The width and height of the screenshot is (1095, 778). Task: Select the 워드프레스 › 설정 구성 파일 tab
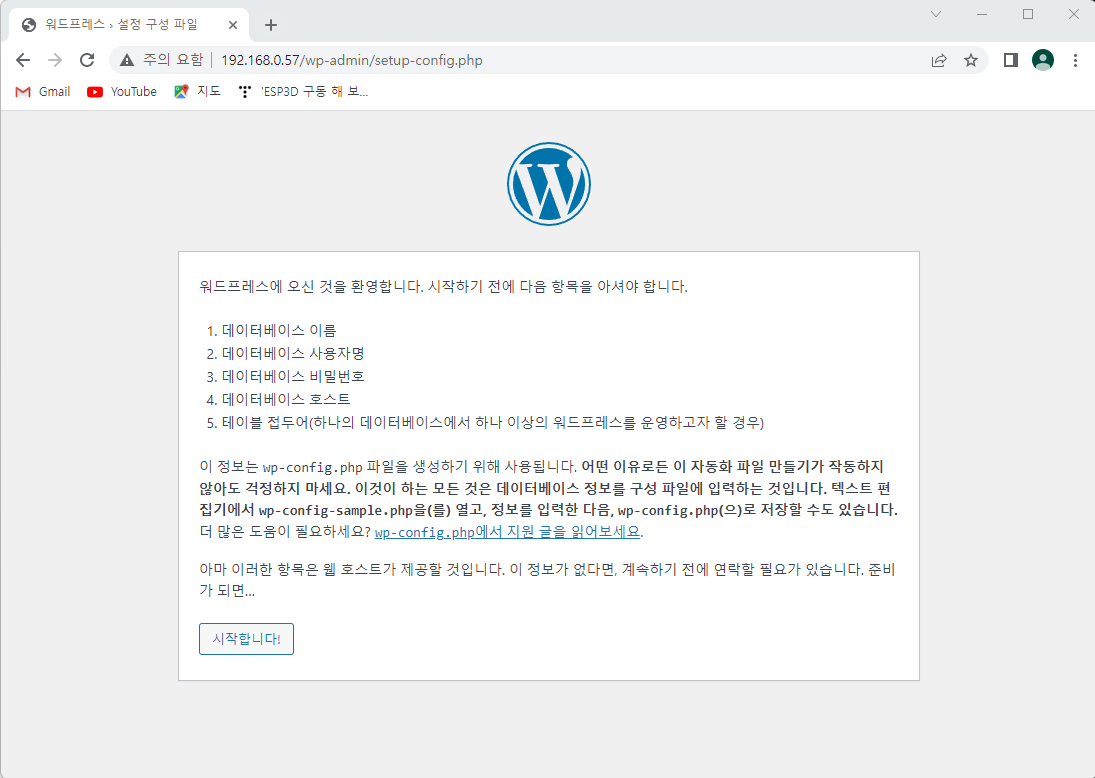[129, 25]
